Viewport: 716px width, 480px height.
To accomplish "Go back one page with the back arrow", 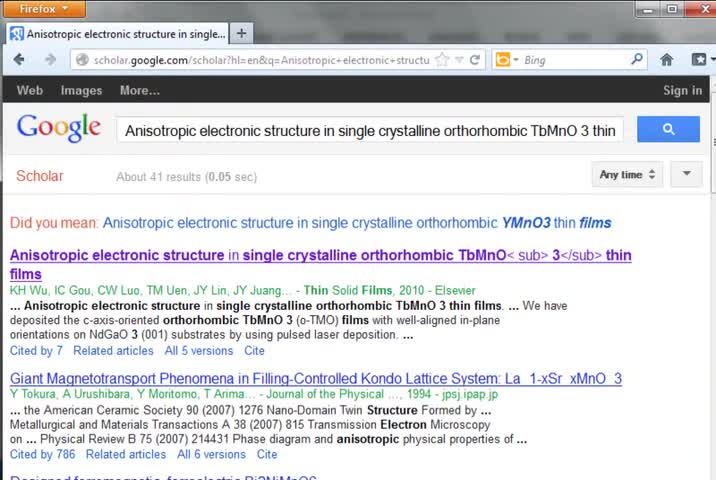I will point(19,59).
